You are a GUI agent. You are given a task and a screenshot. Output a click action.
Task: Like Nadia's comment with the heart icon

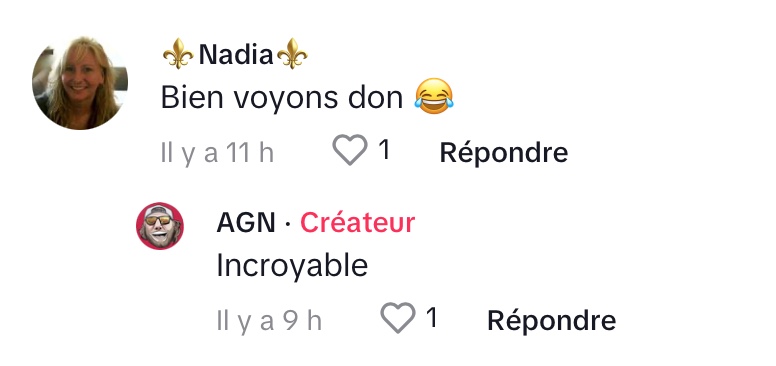(x=350, y=149)
